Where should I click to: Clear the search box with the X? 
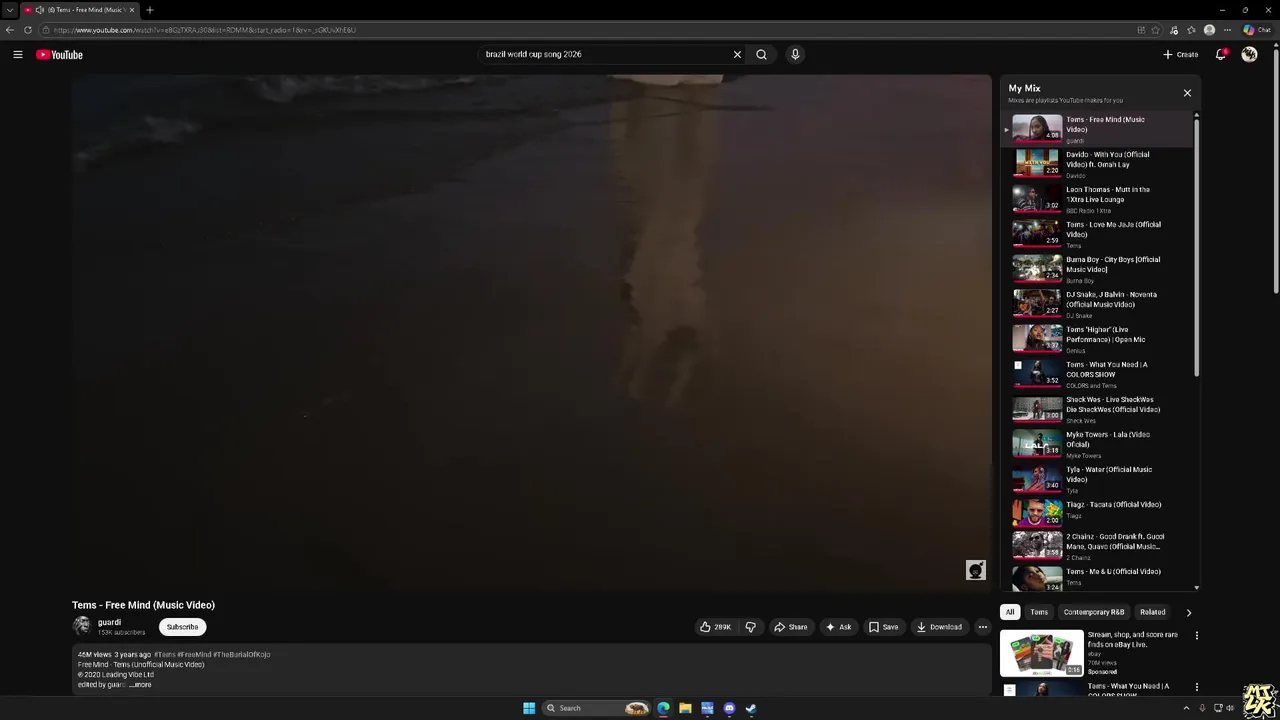click(x=737, y=55)
